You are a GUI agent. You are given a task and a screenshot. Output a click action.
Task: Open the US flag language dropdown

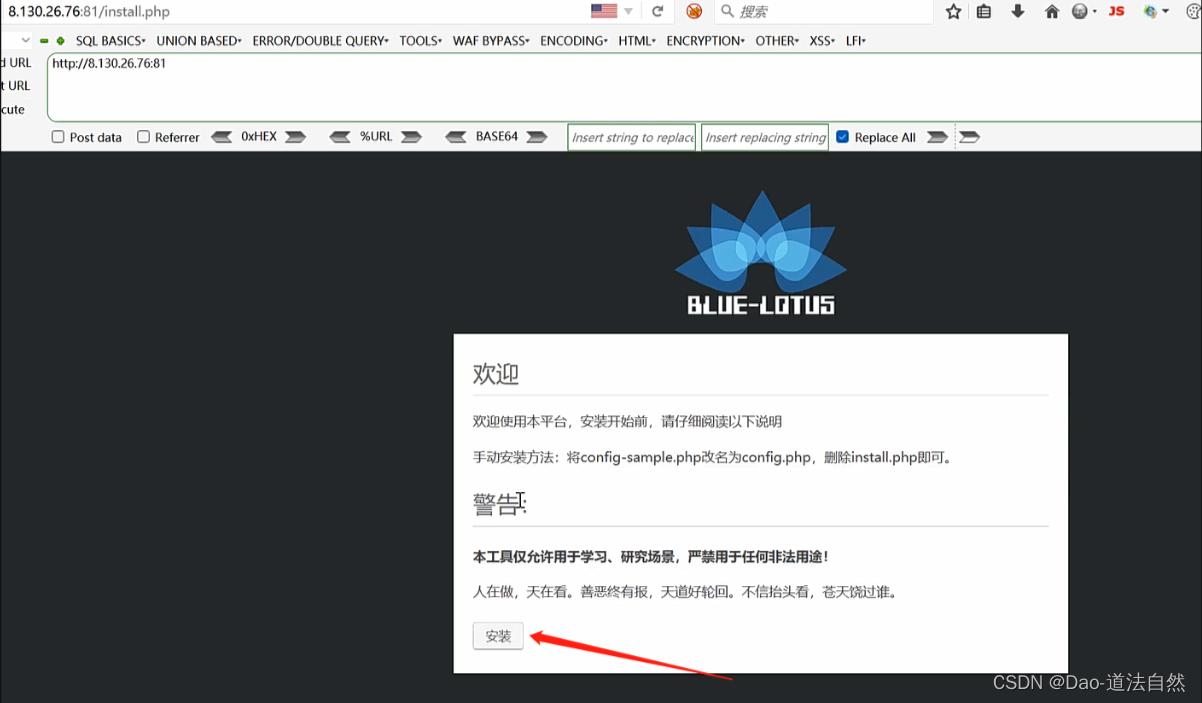[612, 11]
